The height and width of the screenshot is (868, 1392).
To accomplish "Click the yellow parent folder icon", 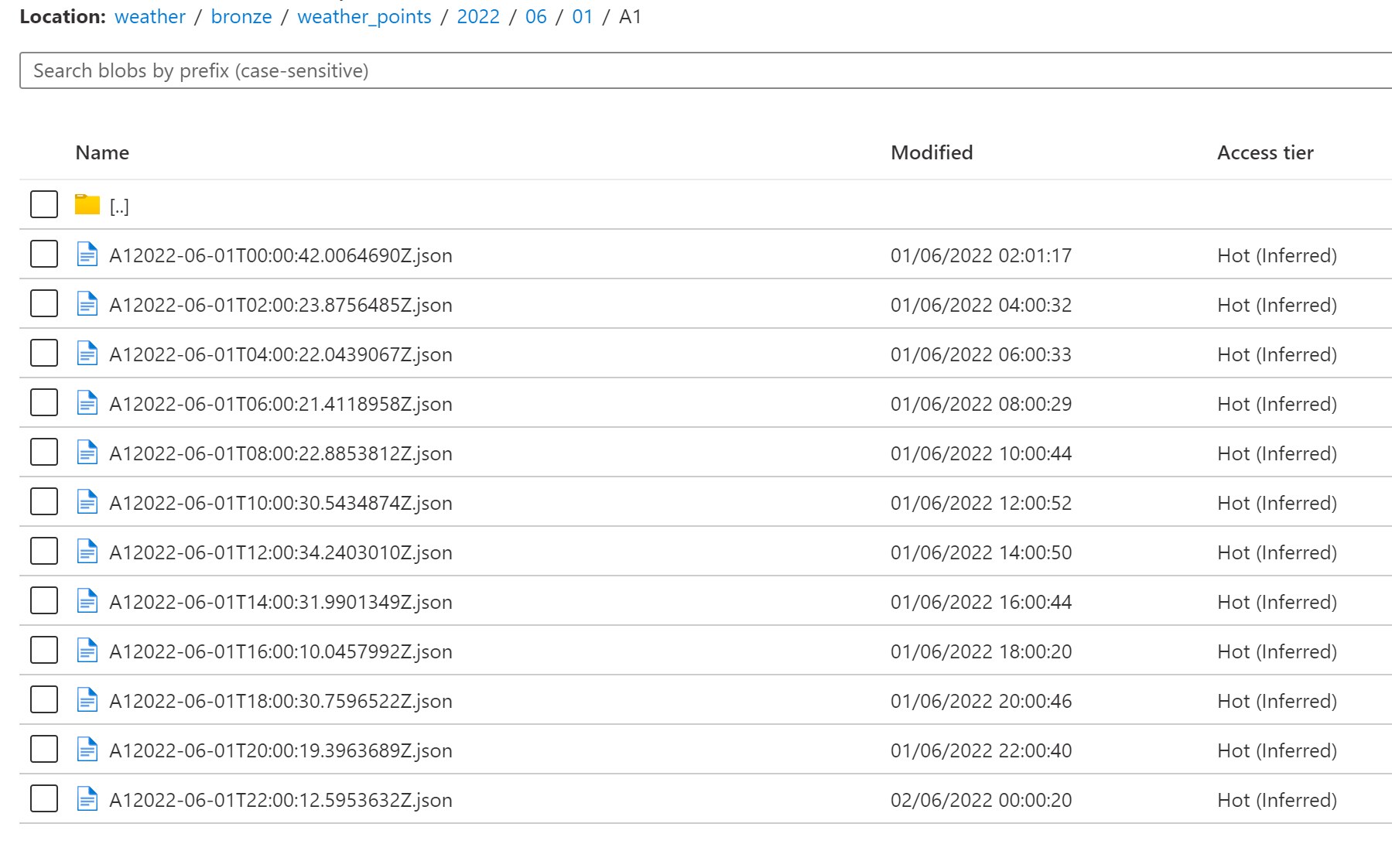I will point(87,205).
